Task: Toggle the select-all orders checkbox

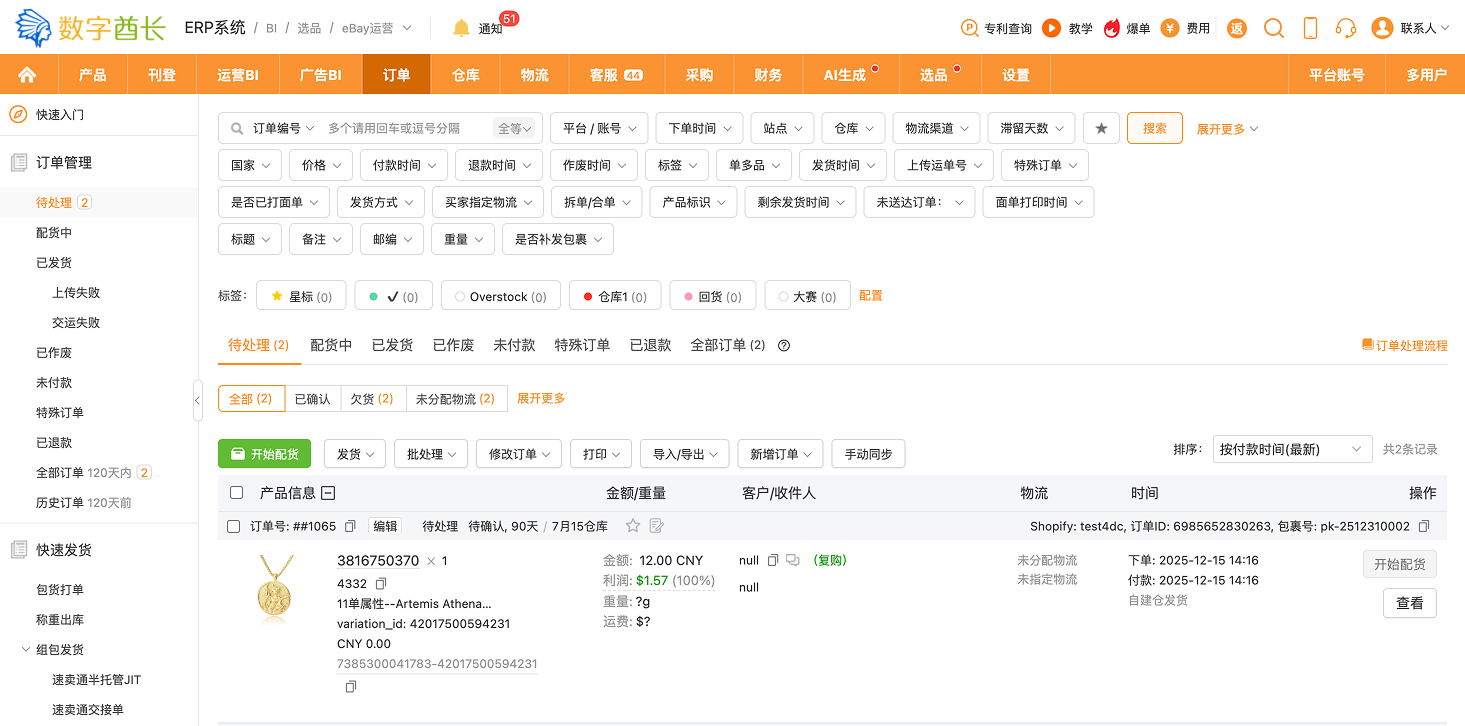Action: point(237,492)
